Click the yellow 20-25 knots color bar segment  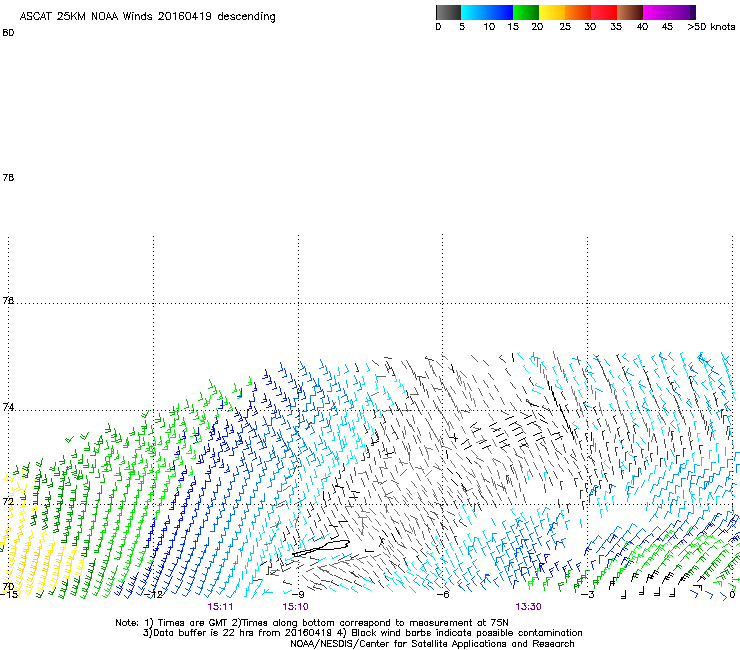552,12
